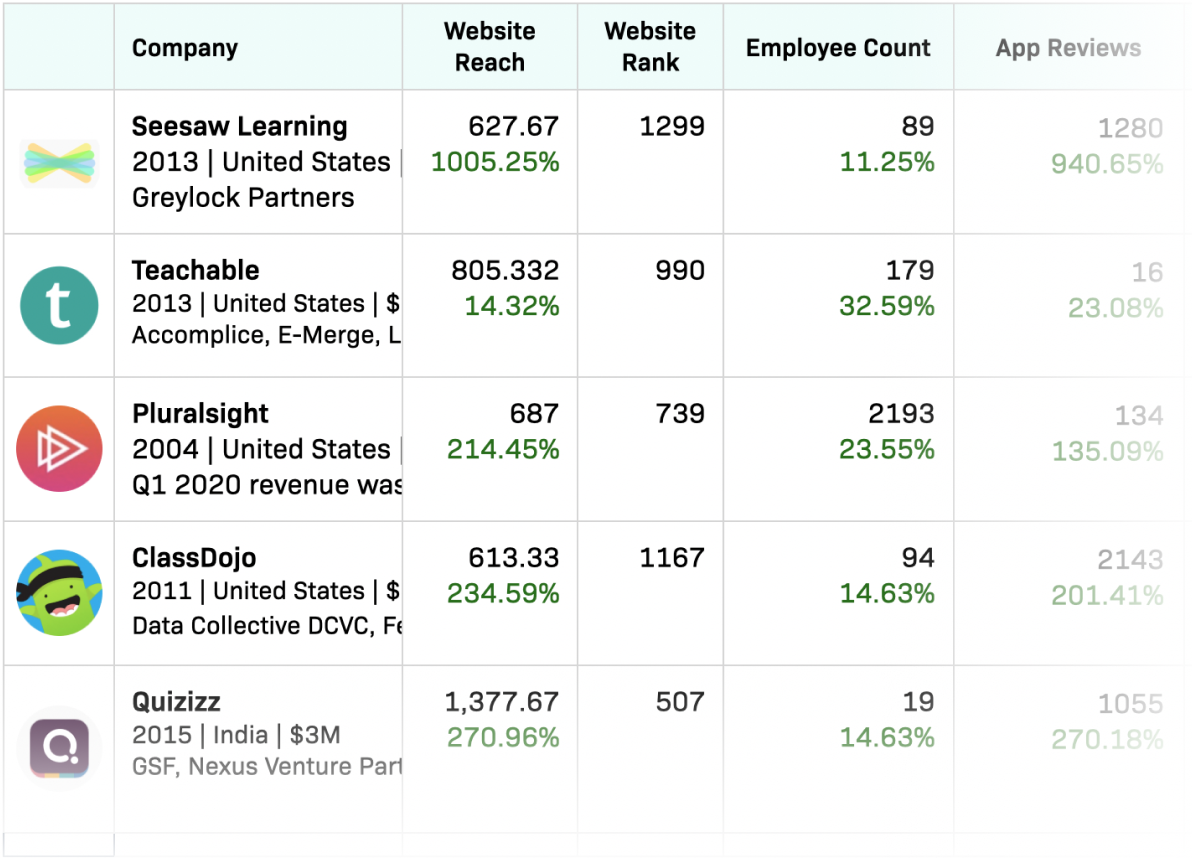This screenshot has width=1192, height=858.
Task: Sort by Employee Count header
Action: (837, 46)
